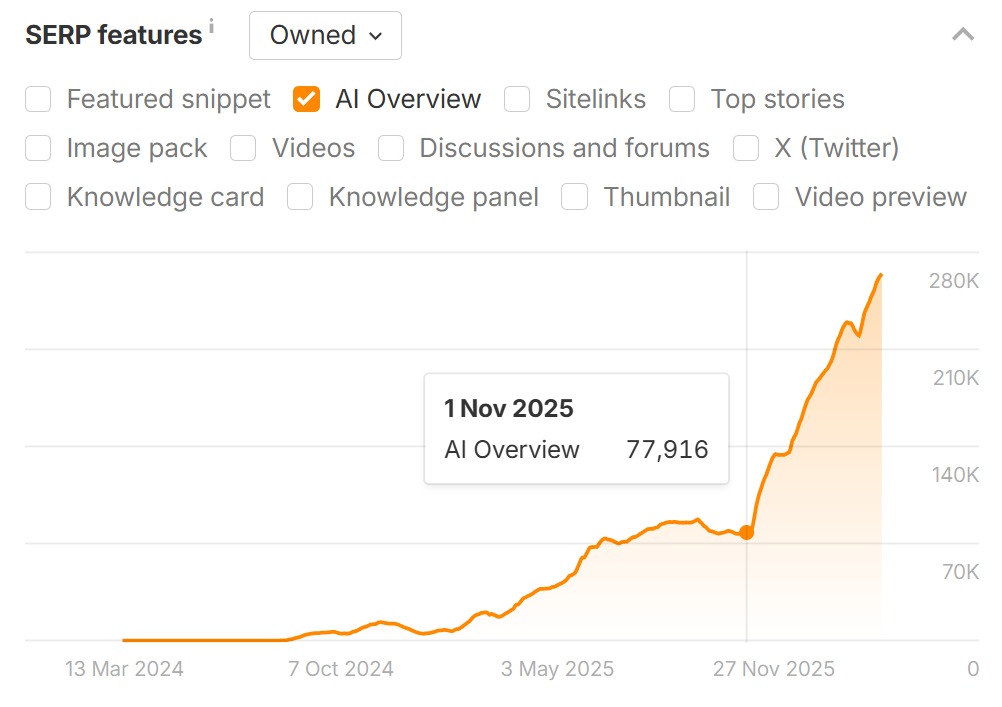Click the 13 Mar 2024 axis label
The width and height of the screenshot is (1002, 707).
click(x=124, y=668)
